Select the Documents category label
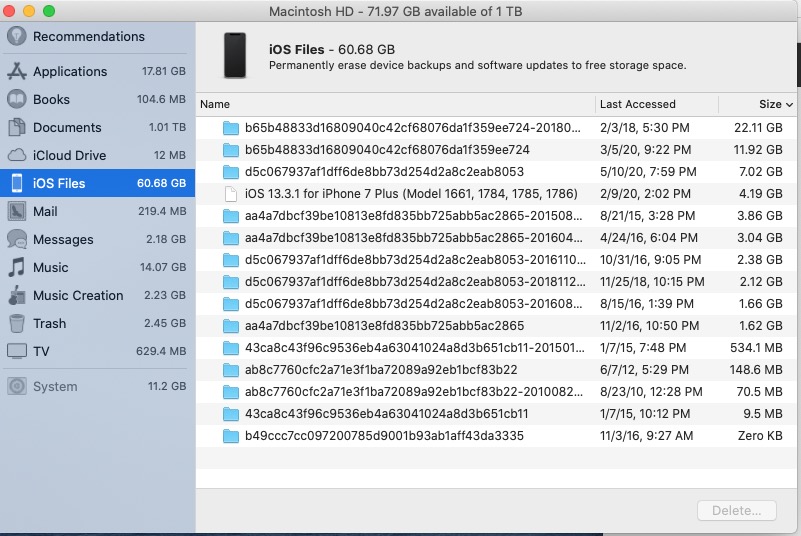This screenshot has height=536, width=801. [x=67, y=127]
